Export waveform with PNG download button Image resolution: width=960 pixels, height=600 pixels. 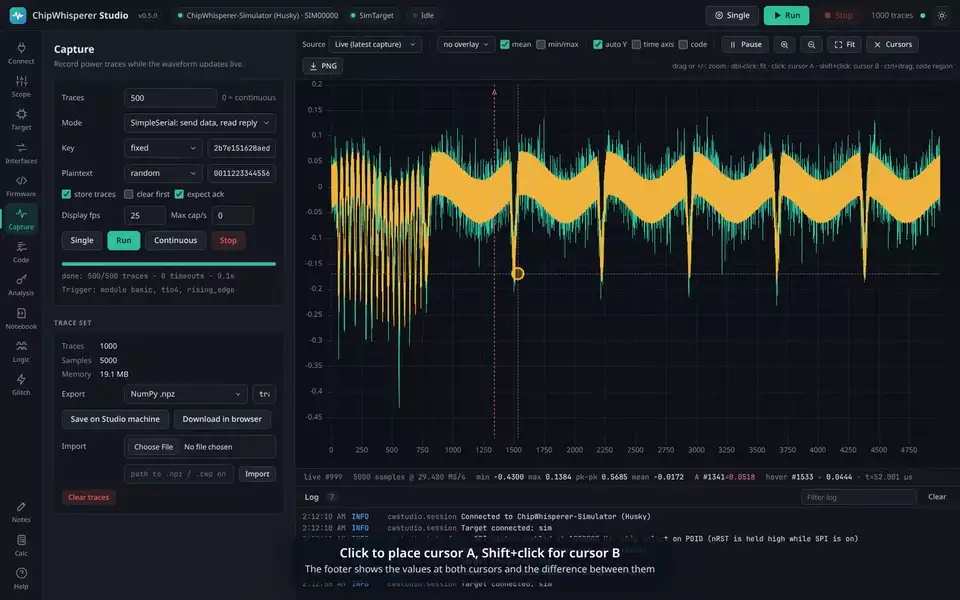point(323,66)
